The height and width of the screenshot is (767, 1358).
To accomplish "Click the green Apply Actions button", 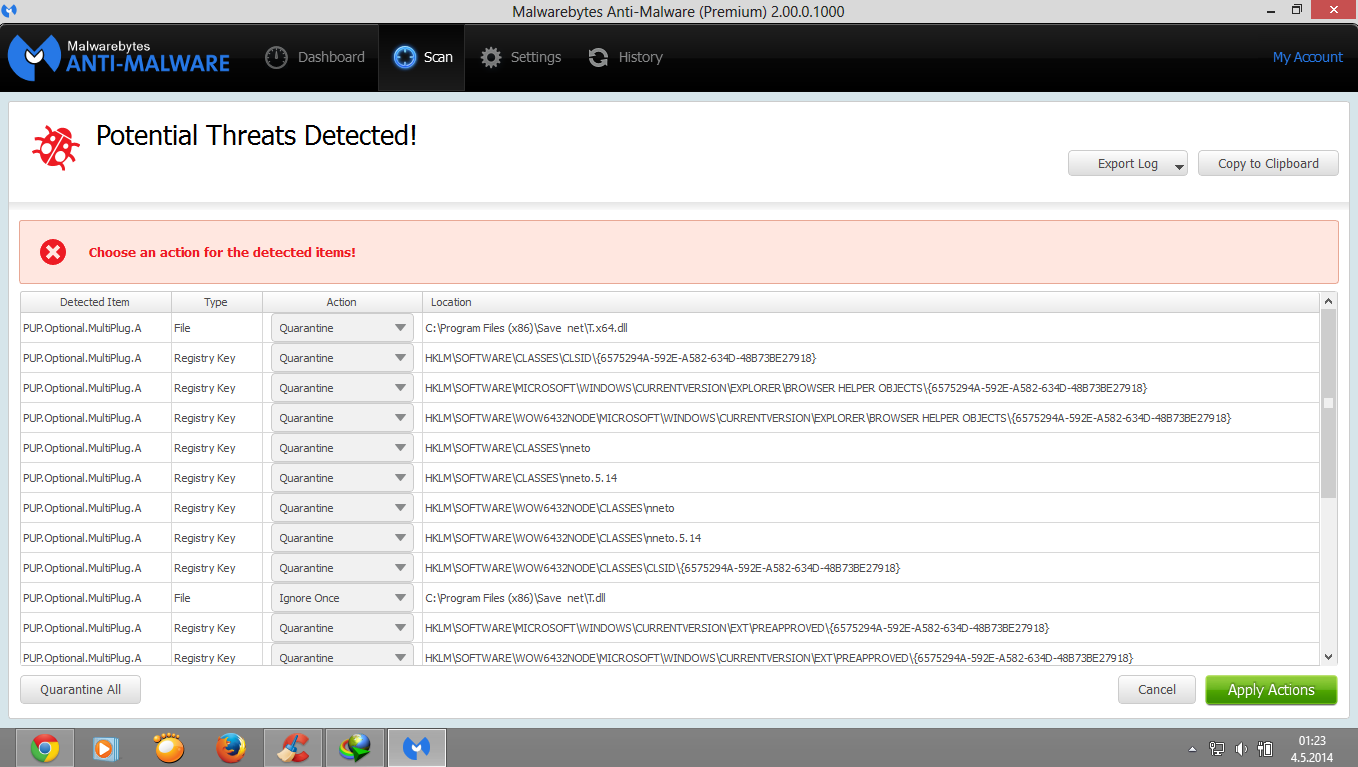I will [x=1271, y=690].
